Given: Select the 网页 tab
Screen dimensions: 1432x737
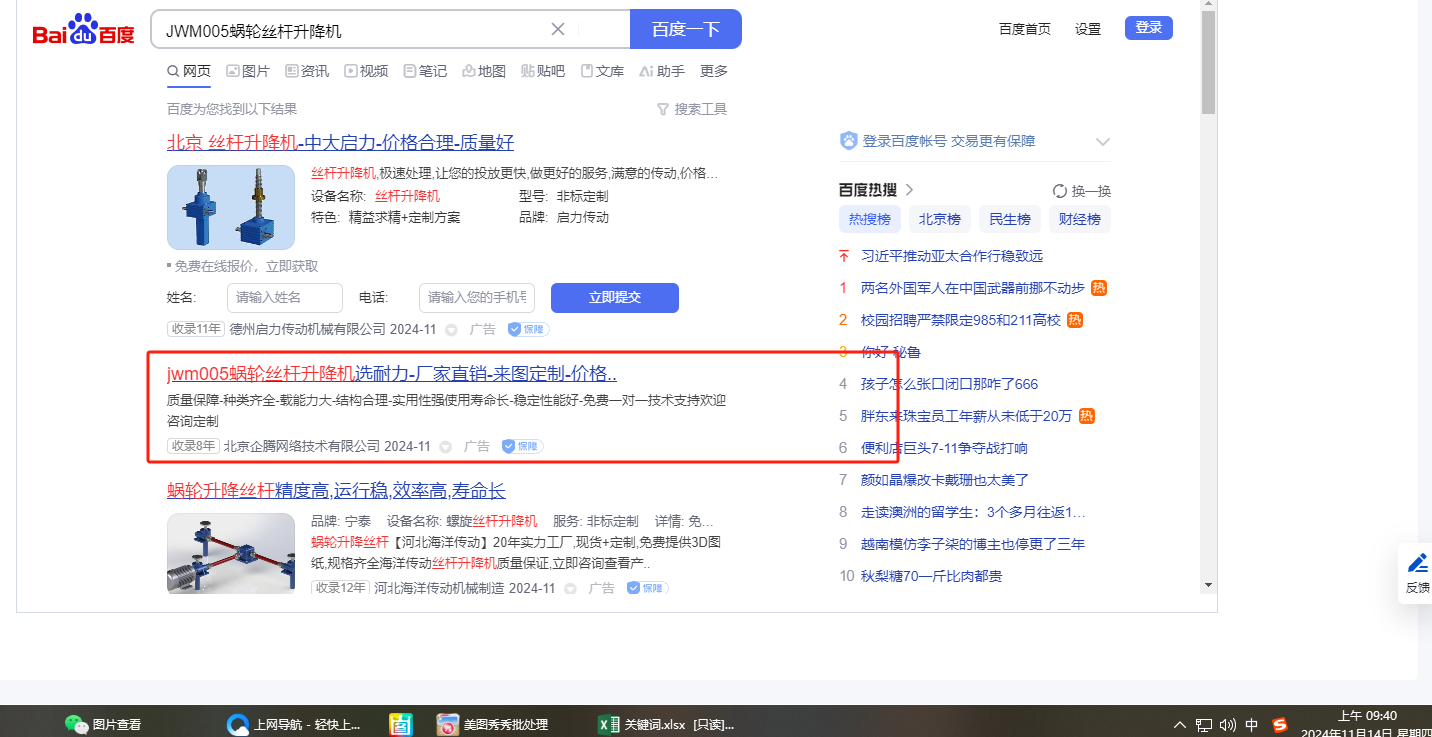Looking at the screenshot, I should pos(189,71).
